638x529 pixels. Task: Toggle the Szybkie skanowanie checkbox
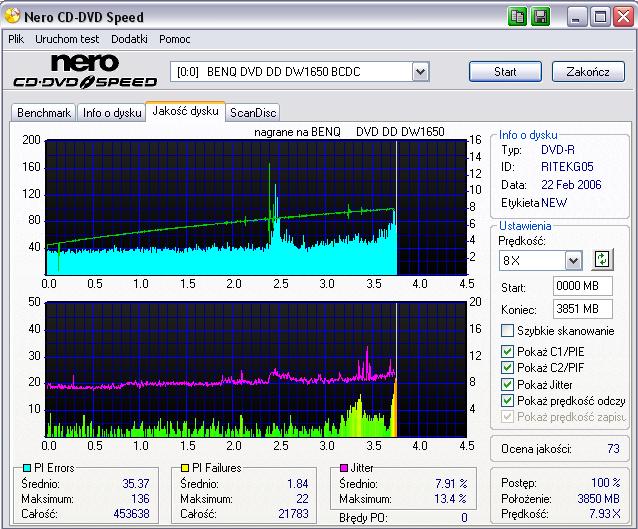pos(507,330)
